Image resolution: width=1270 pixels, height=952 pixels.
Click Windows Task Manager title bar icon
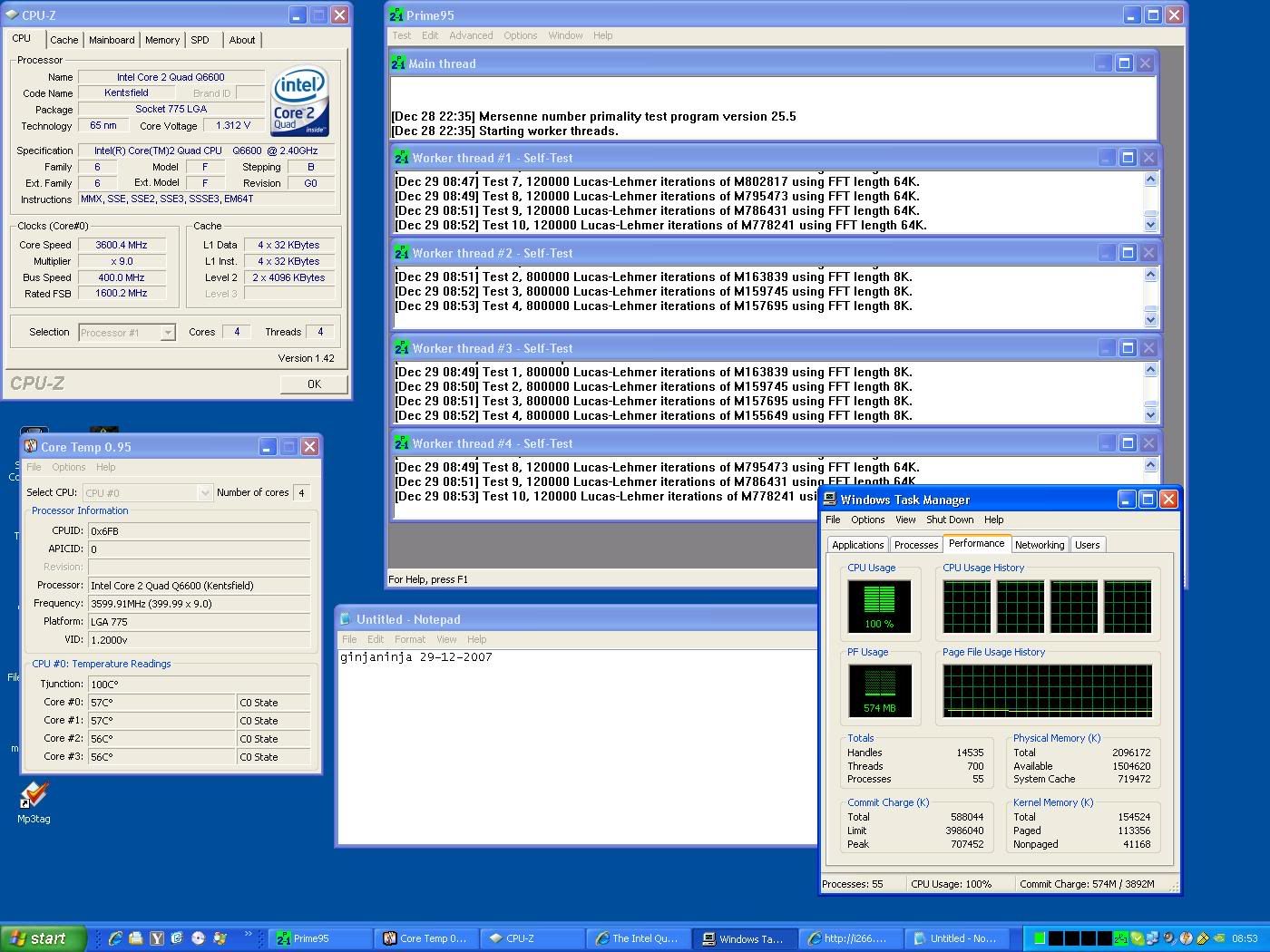830,499
